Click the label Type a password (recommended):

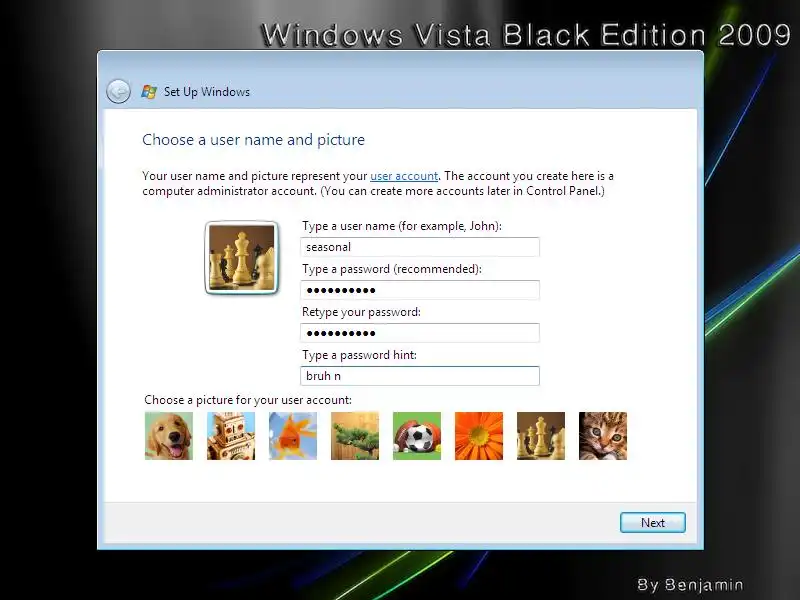[392, 269]
